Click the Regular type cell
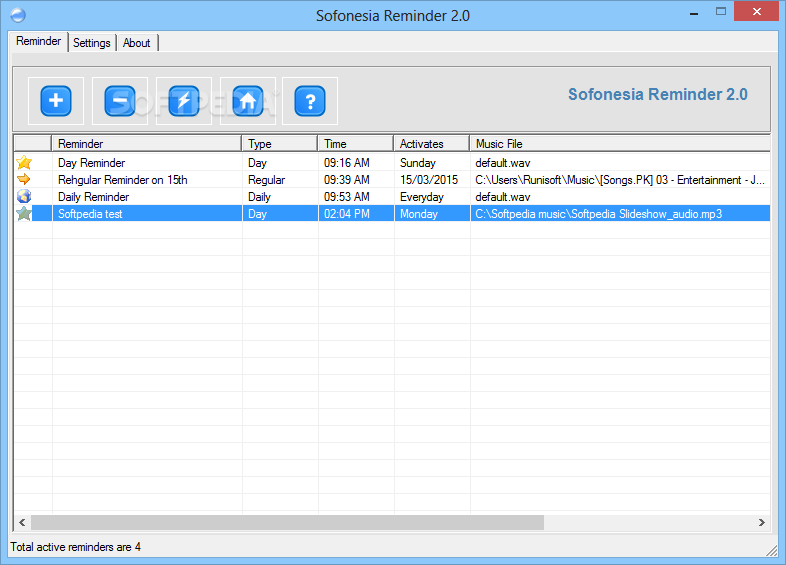This screenshot has width=786, height=565. [266, 180]
